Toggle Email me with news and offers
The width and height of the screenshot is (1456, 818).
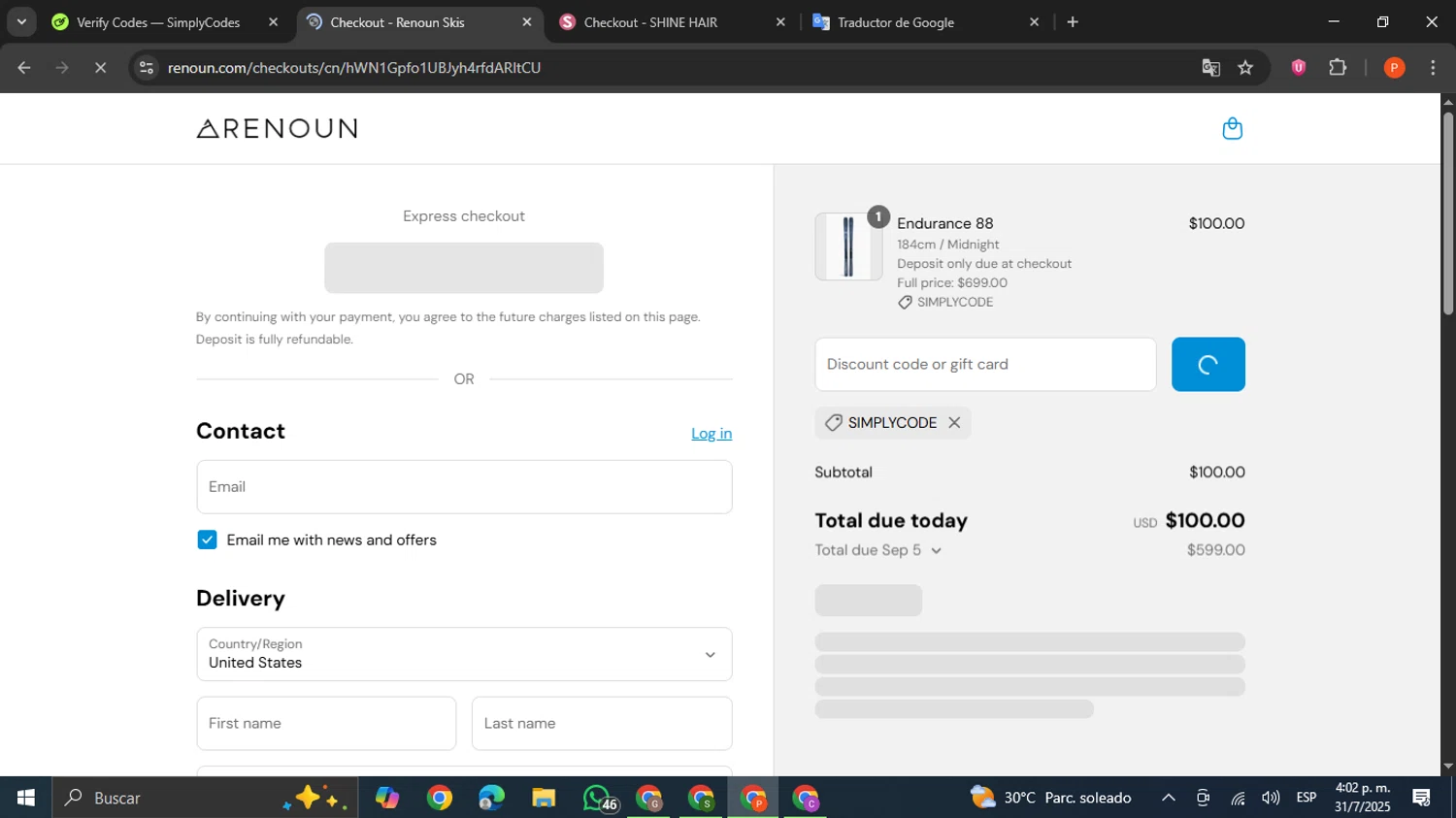[x=207, y=540]
